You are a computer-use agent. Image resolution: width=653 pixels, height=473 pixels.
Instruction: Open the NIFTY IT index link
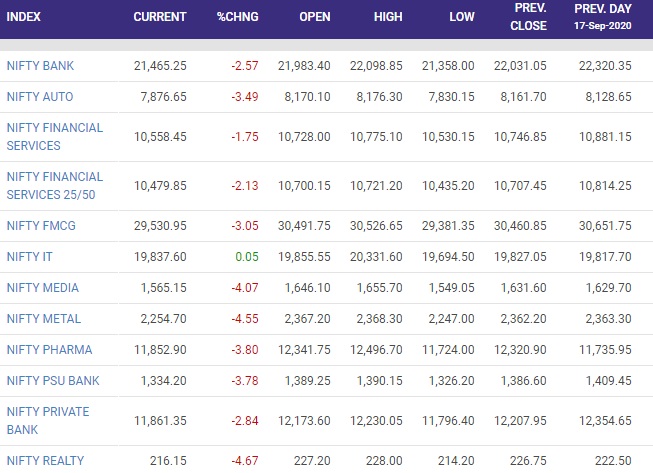30,256
